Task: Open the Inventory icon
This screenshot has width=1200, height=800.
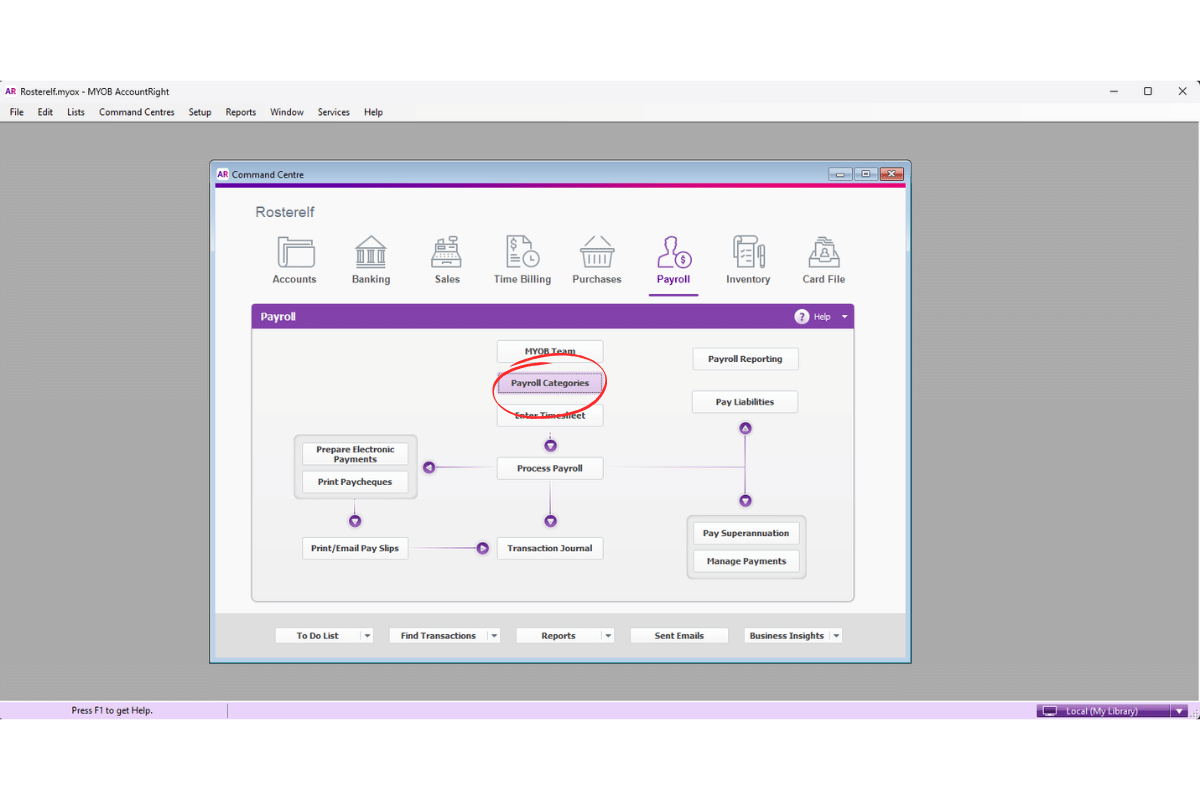Action: click(x=748, y=252)
